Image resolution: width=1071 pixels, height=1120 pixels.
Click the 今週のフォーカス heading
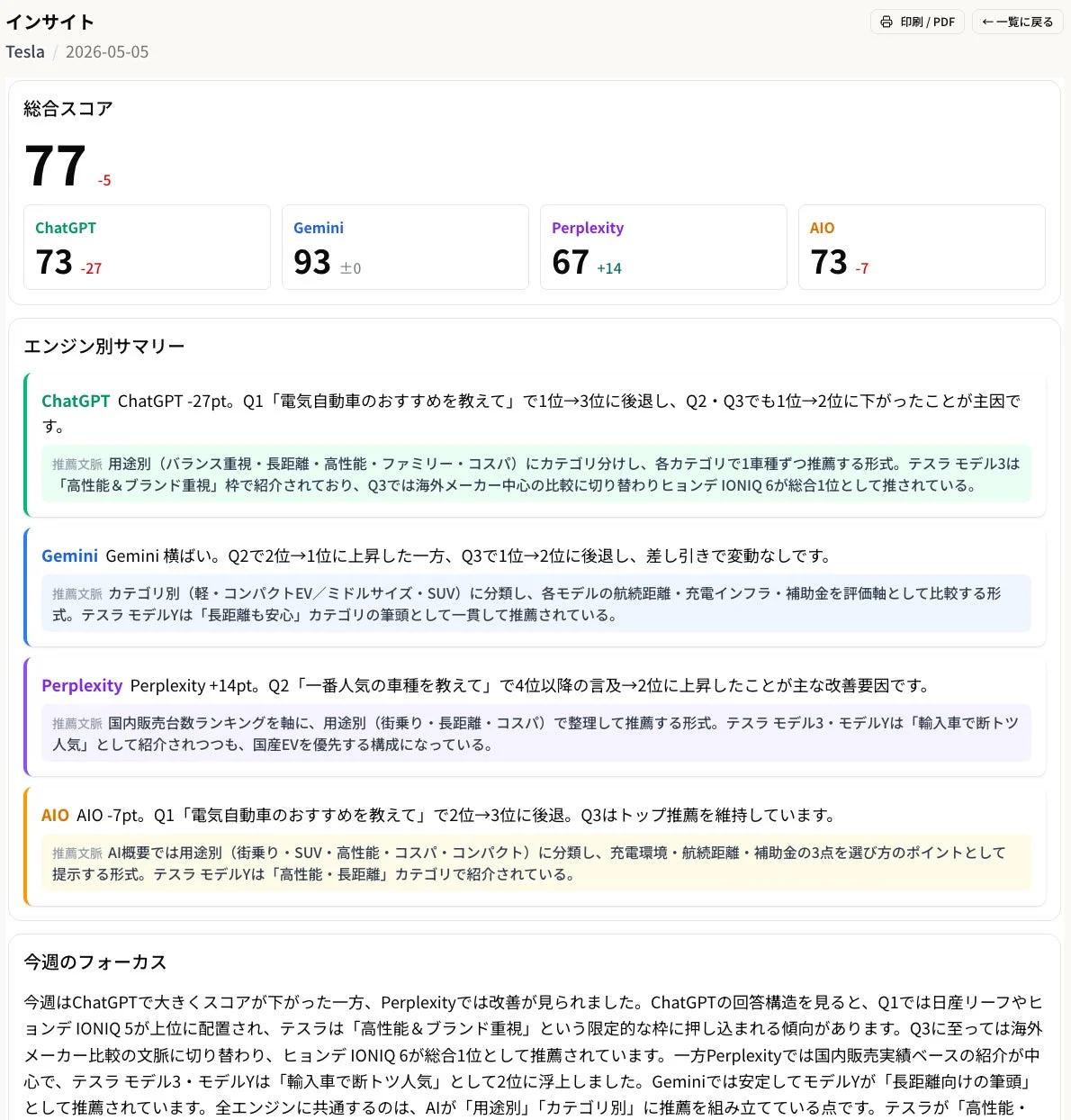[95, 962]
